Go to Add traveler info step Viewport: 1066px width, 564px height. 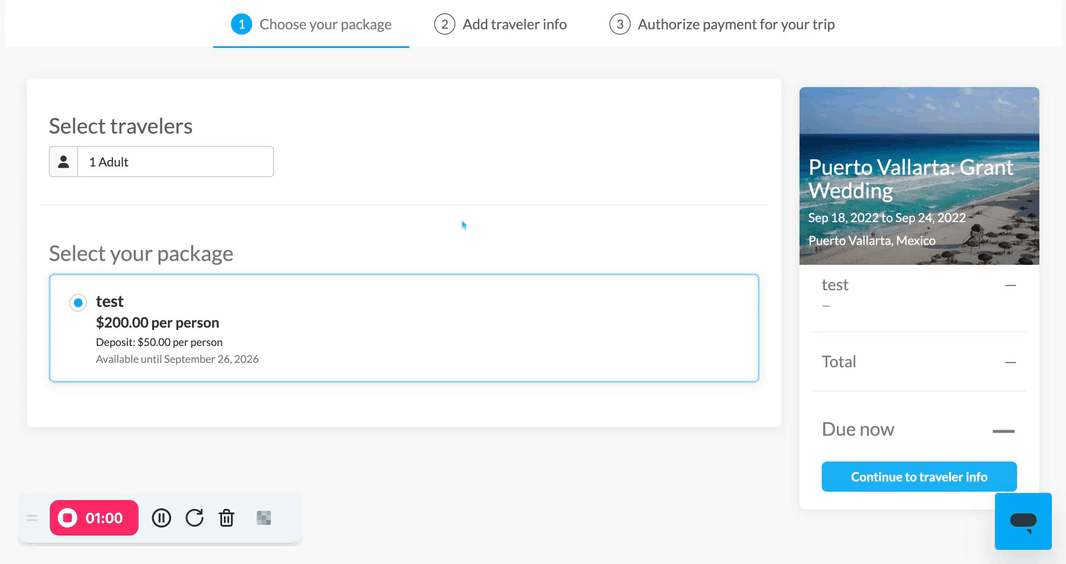point(500,24)
